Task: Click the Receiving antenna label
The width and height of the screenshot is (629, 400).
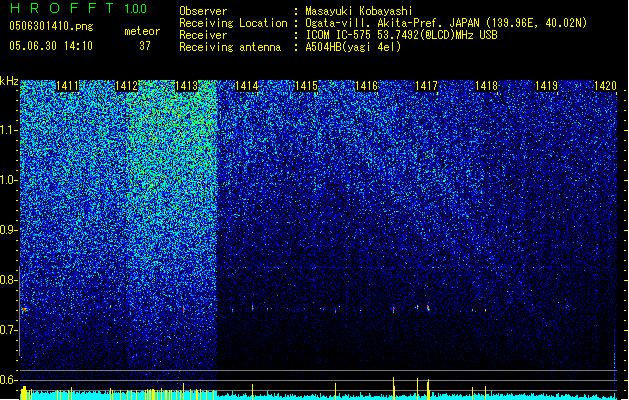Action: coord(230,47)
